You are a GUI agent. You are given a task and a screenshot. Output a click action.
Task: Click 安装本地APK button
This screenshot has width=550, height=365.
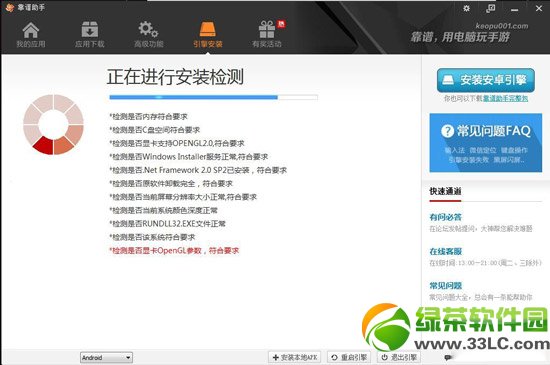click(x=295, y=357)
